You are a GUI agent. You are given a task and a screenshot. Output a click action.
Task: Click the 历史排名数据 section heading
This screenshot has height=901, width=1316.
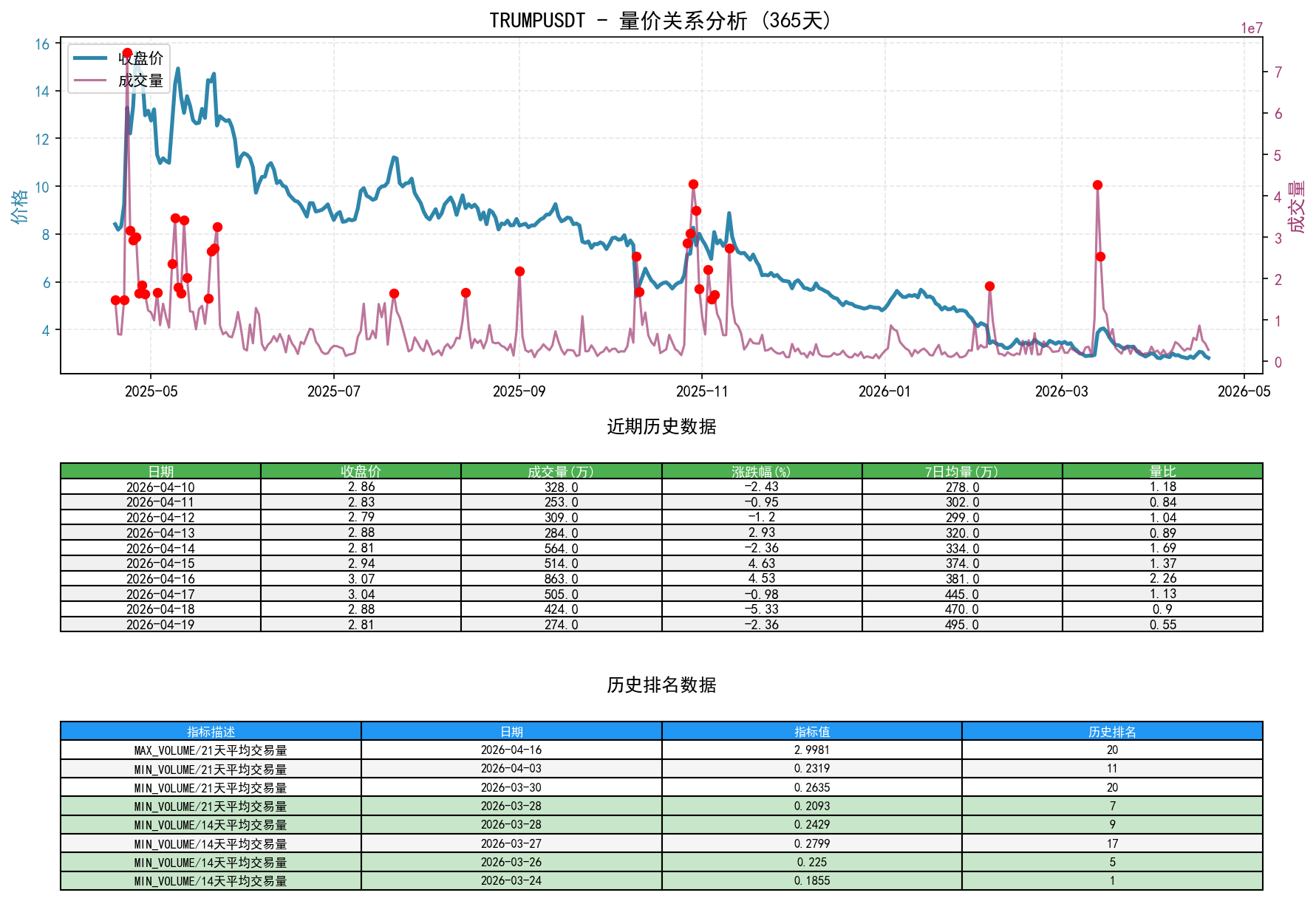coord(661,685)
